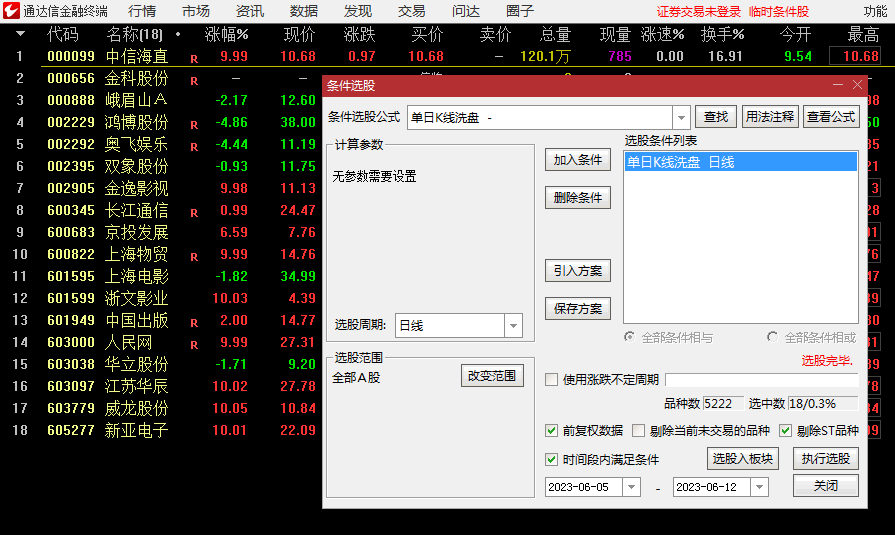895x535 pixels.
Task: Click the 选股入板块 button
Action: (743, 458)
